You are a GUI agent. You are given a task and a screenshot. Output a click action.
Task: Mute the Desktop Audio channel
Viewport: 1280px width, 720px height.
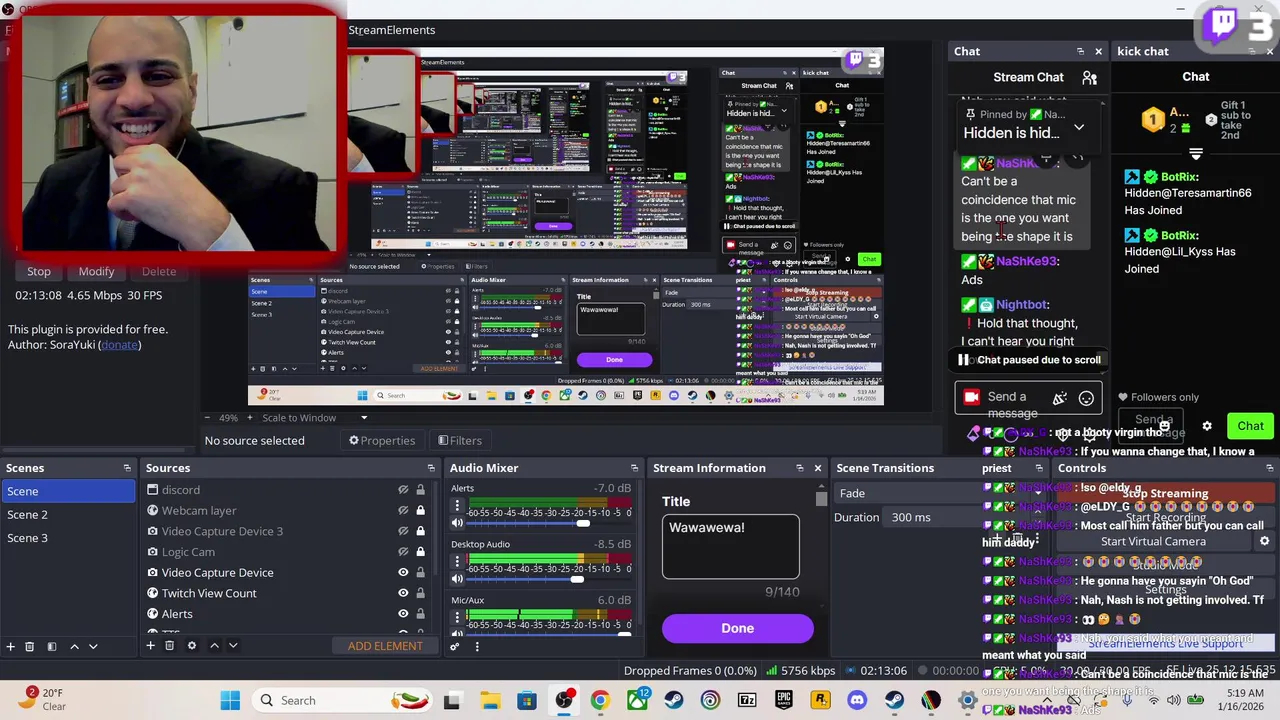pos(457,579)
